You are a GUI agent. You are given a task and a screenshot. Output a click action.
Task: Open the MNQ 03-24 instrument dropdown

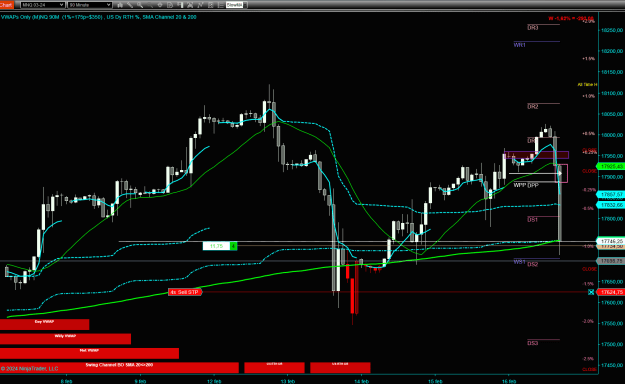pos(42,5)
